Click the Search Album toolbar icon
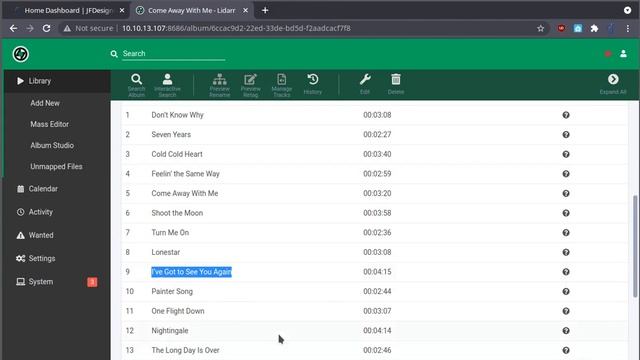 [x=136, y=85]
